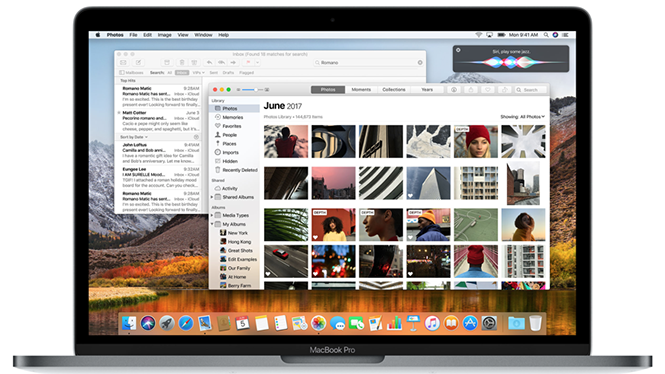Click the thumbnail zoom slider in Photos
Viewport: 665px width, 374px height.
pos(253,90)
